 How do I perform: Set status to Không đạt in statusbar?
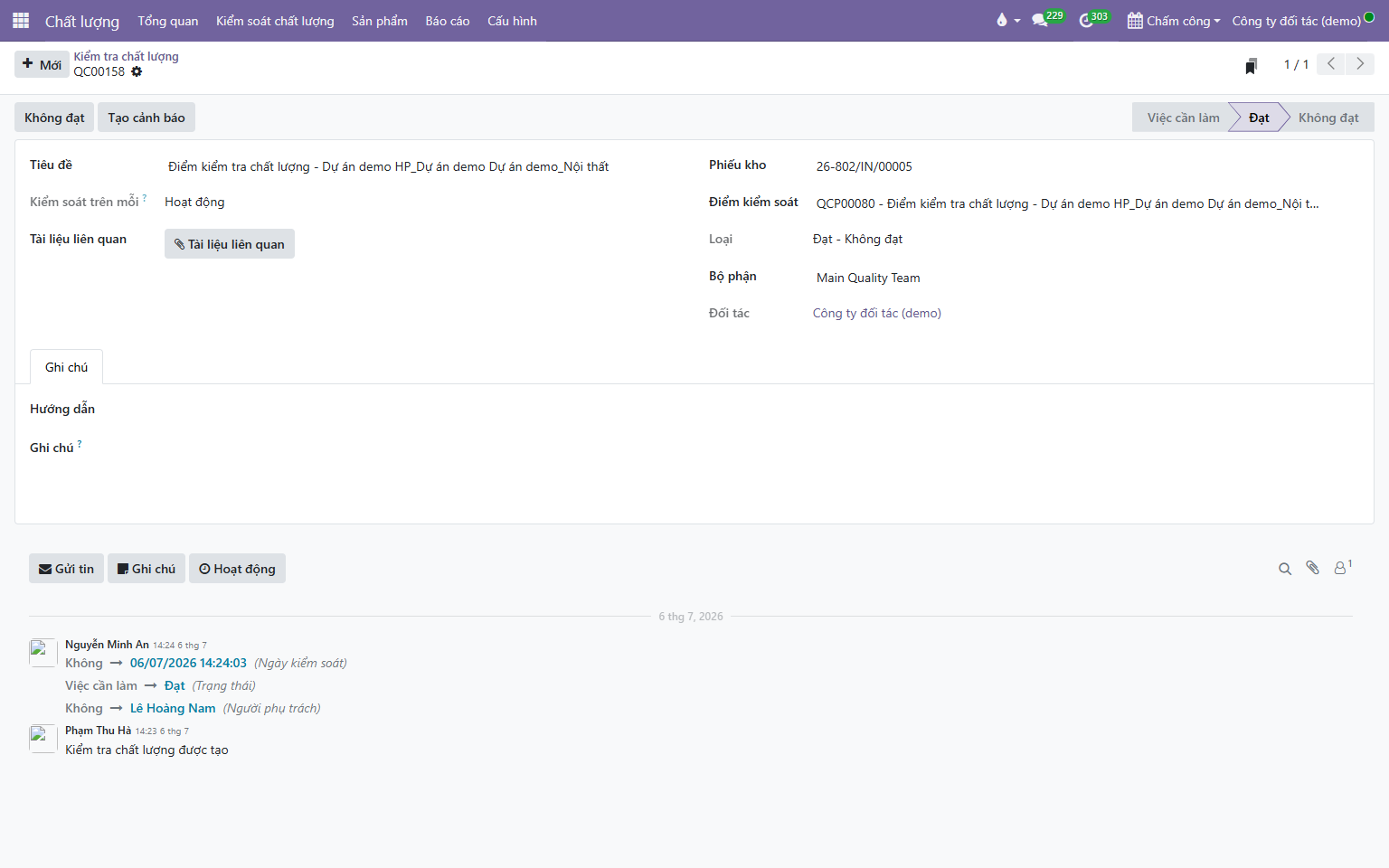click(x=1328, y=118)
